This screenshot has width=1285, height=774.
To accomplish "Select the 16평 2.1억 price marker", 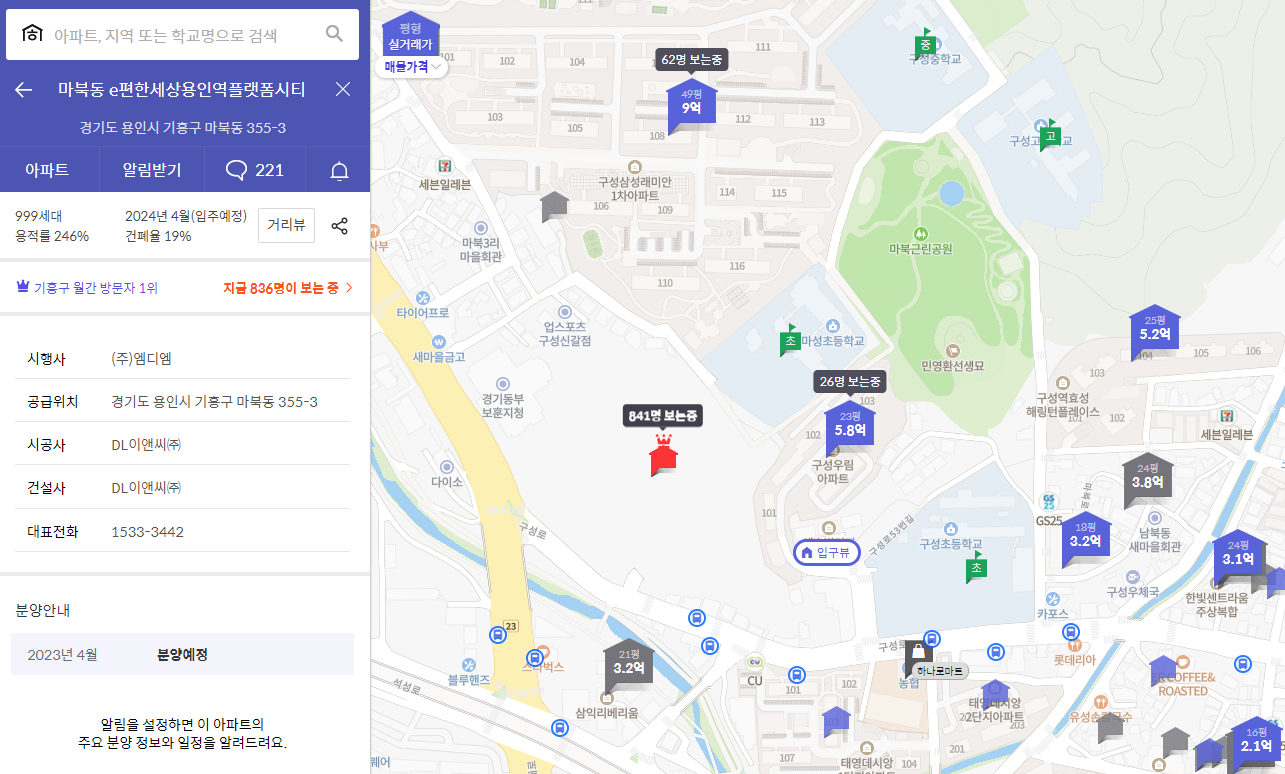I will 1256,742.
